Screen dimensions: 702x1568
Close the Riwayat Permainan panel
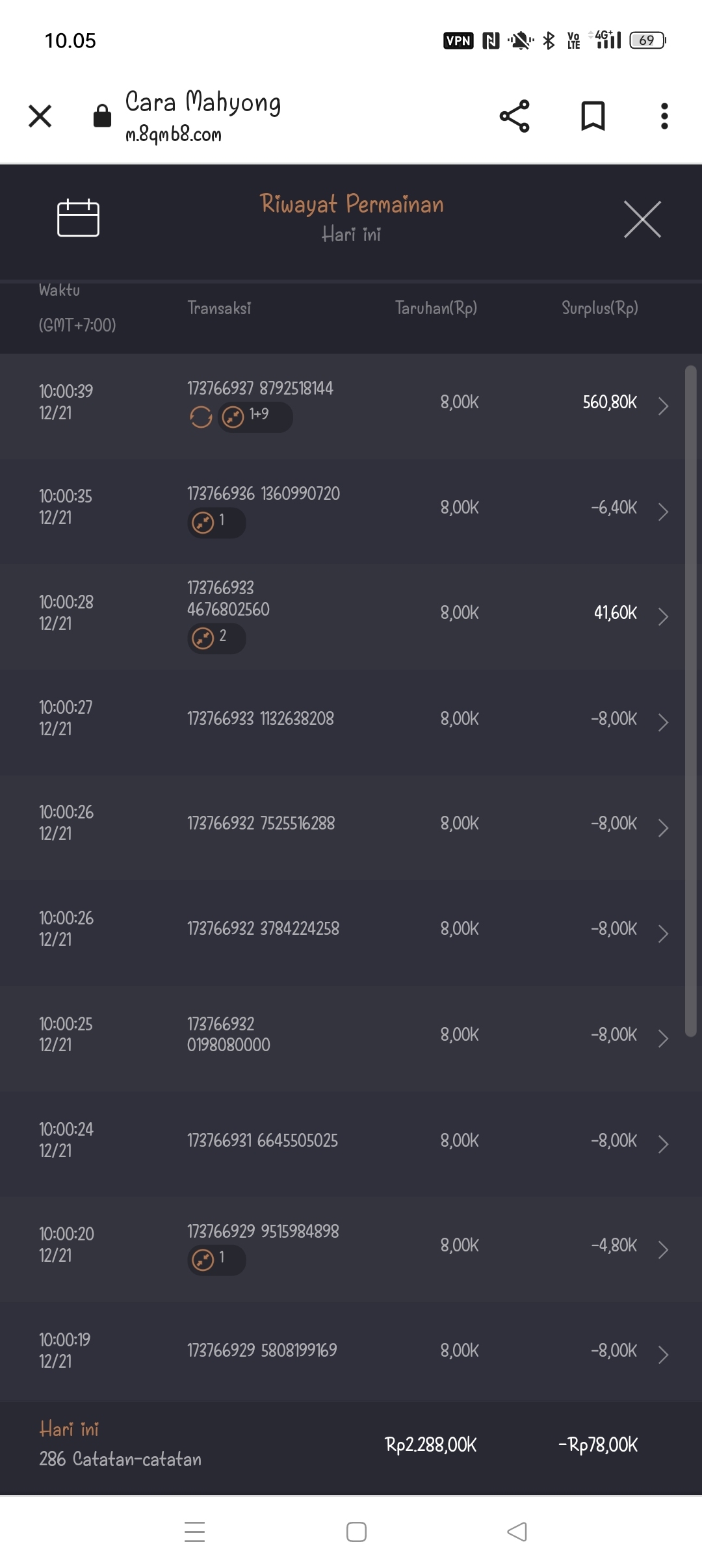click(x=642, y=220)
